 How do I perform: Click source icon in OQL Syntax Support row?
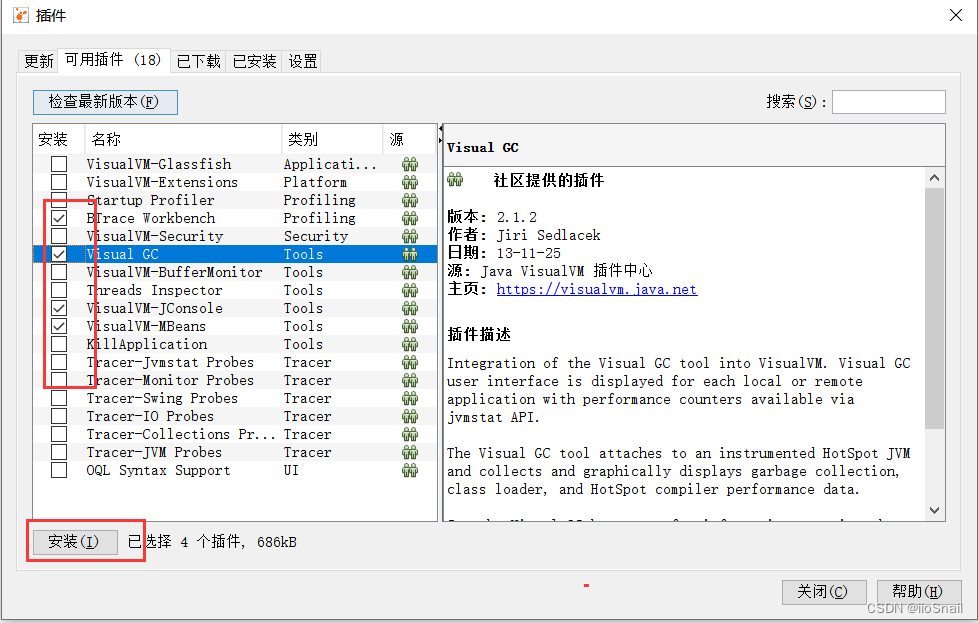(410, 470)
